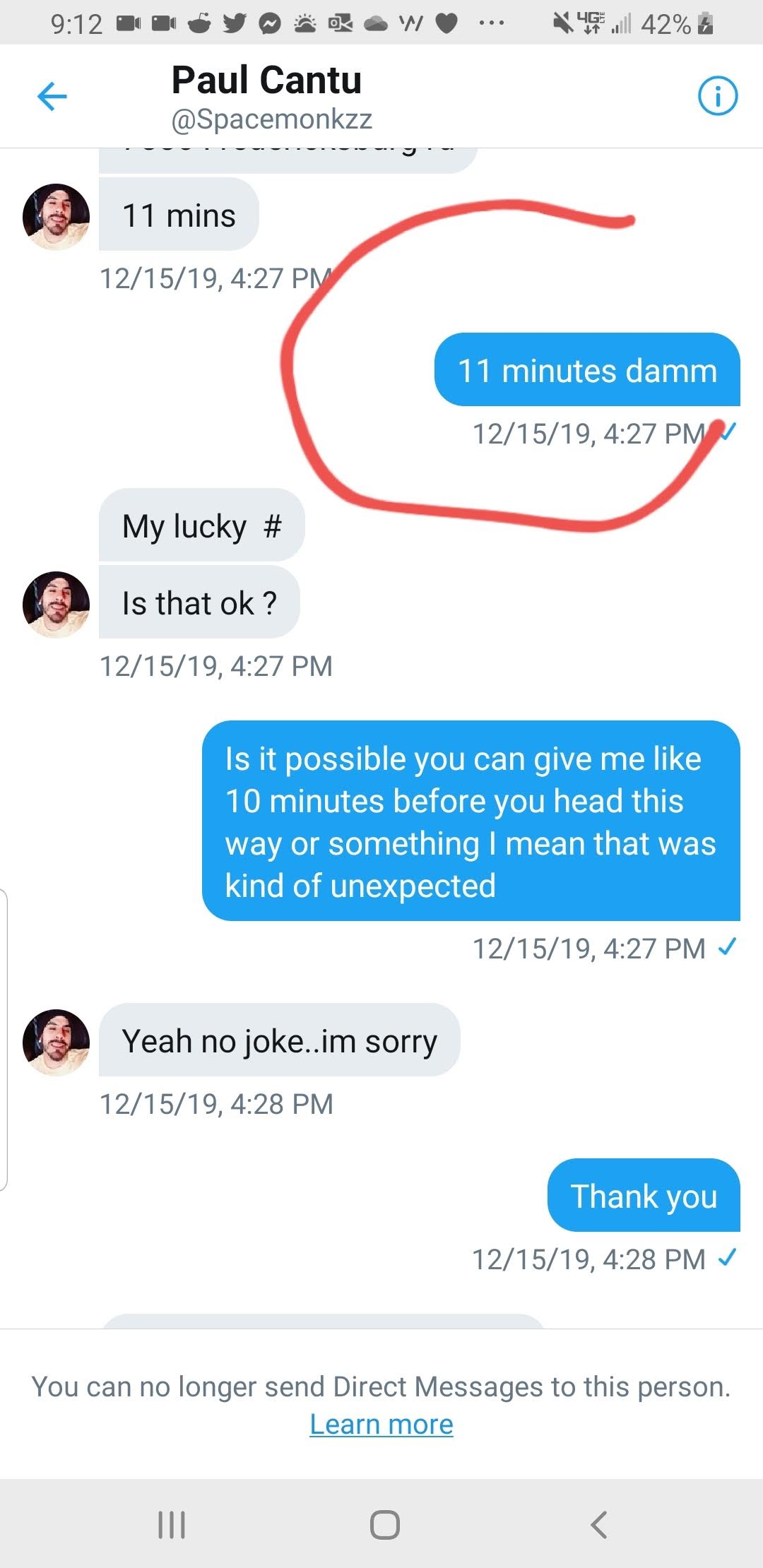This screenshot has height=1568, width=763.
Task: Open the Learn more link
Action: 381,1424
